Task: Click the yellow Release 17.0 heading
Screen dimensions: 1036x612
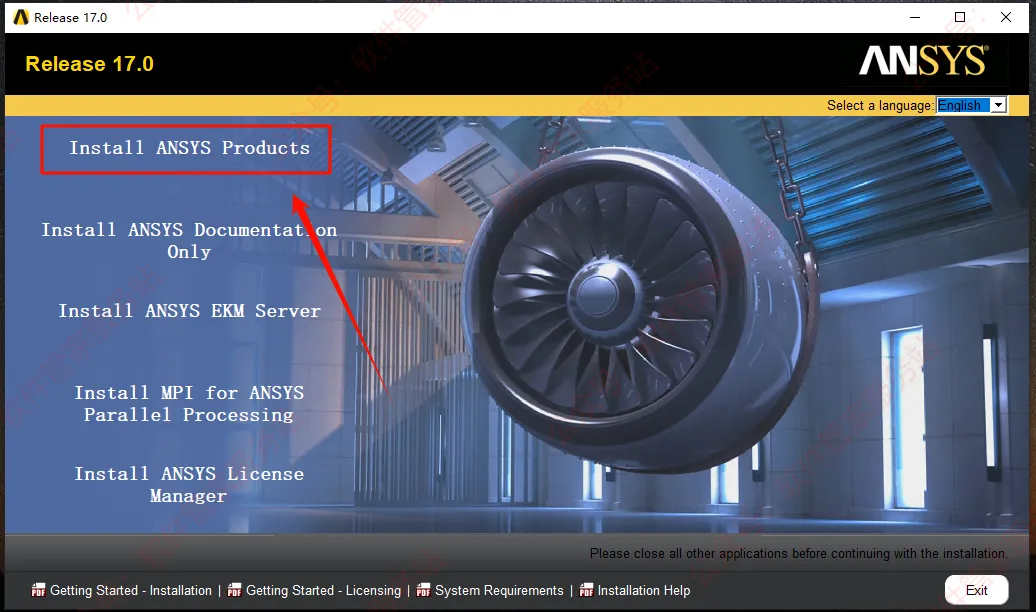Action: click(89, 64)
